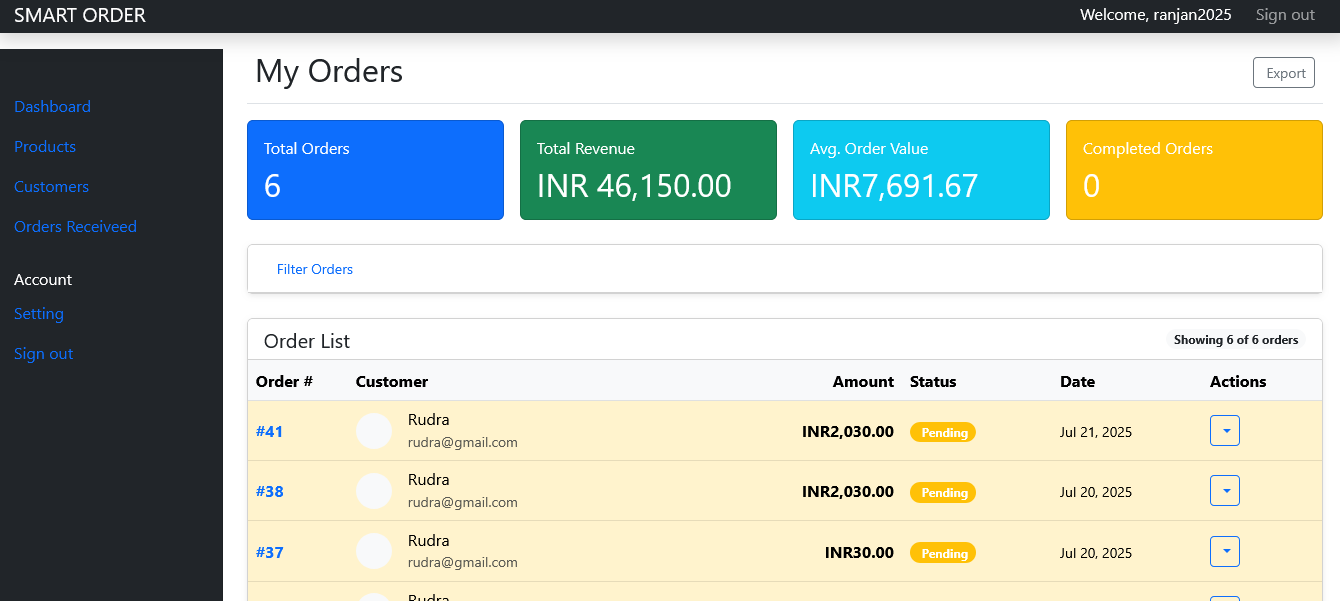Click the Pending status badge on order #41

pos(942,432)
